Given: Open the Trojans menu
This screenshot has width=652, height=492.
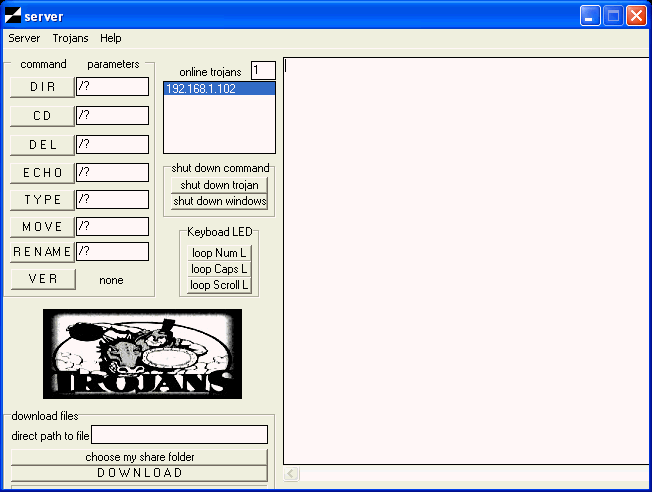Looking at the screenshot, I should point(70,38).
